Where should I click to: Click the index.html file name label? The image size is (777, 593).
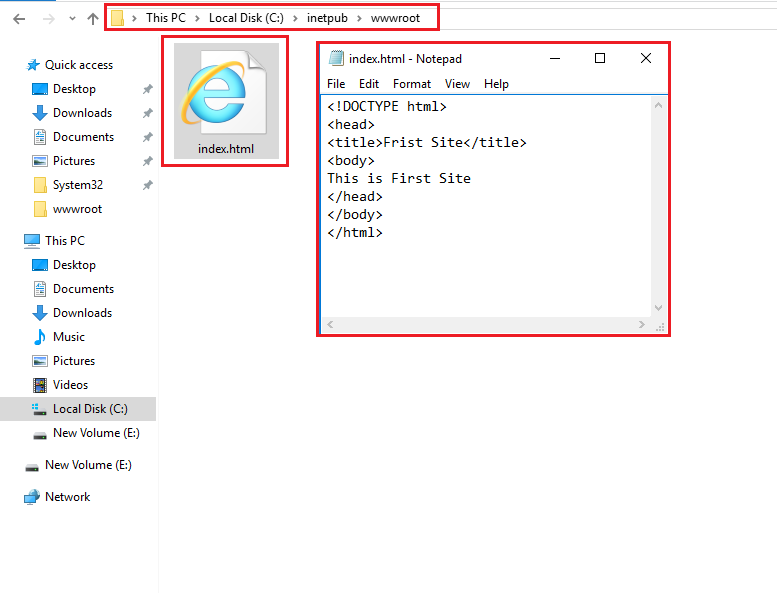(226, 149)
